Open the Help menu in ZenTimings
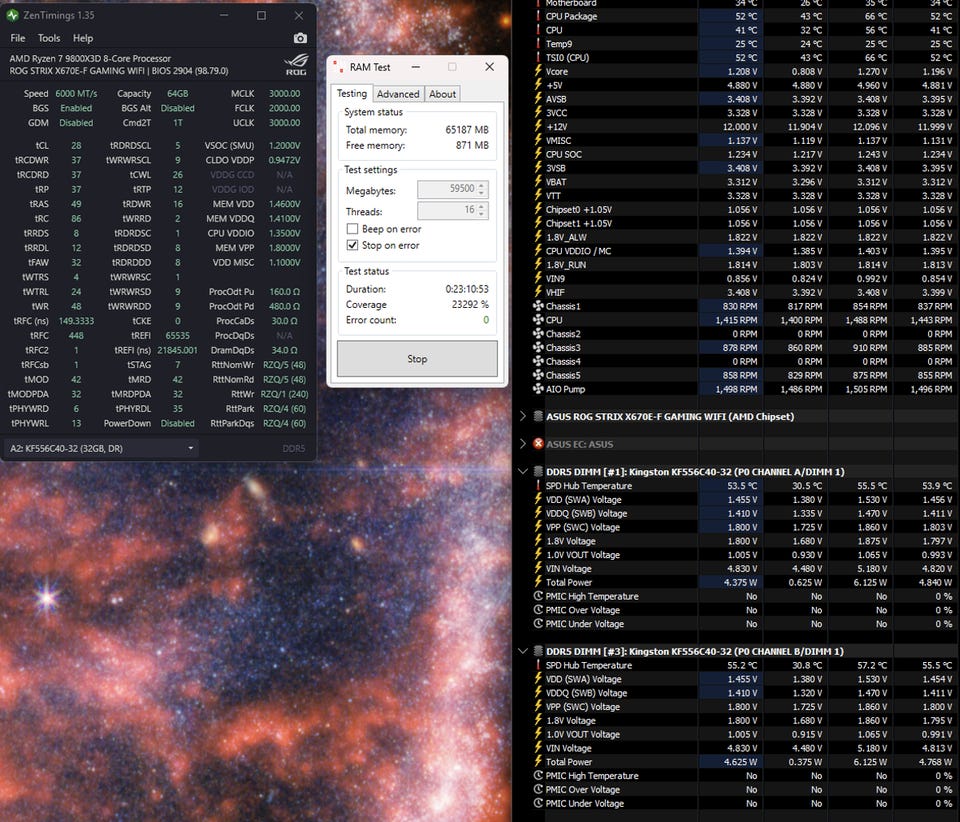The width and height of the screenshot is (960, 822). pyautogui.click(x=83, y=38)
